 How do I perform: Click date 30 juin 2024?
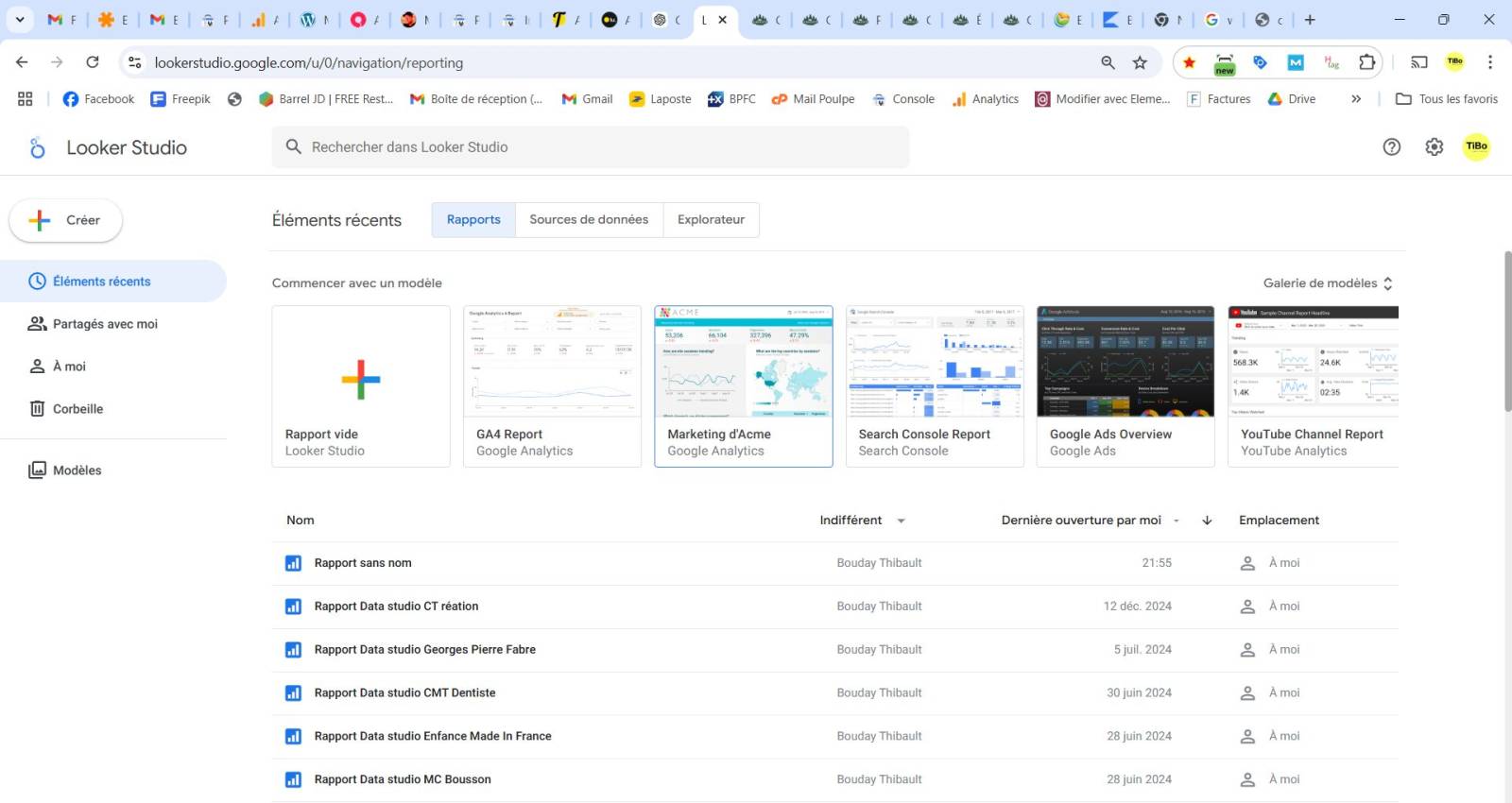click(x=1139, y=693)
